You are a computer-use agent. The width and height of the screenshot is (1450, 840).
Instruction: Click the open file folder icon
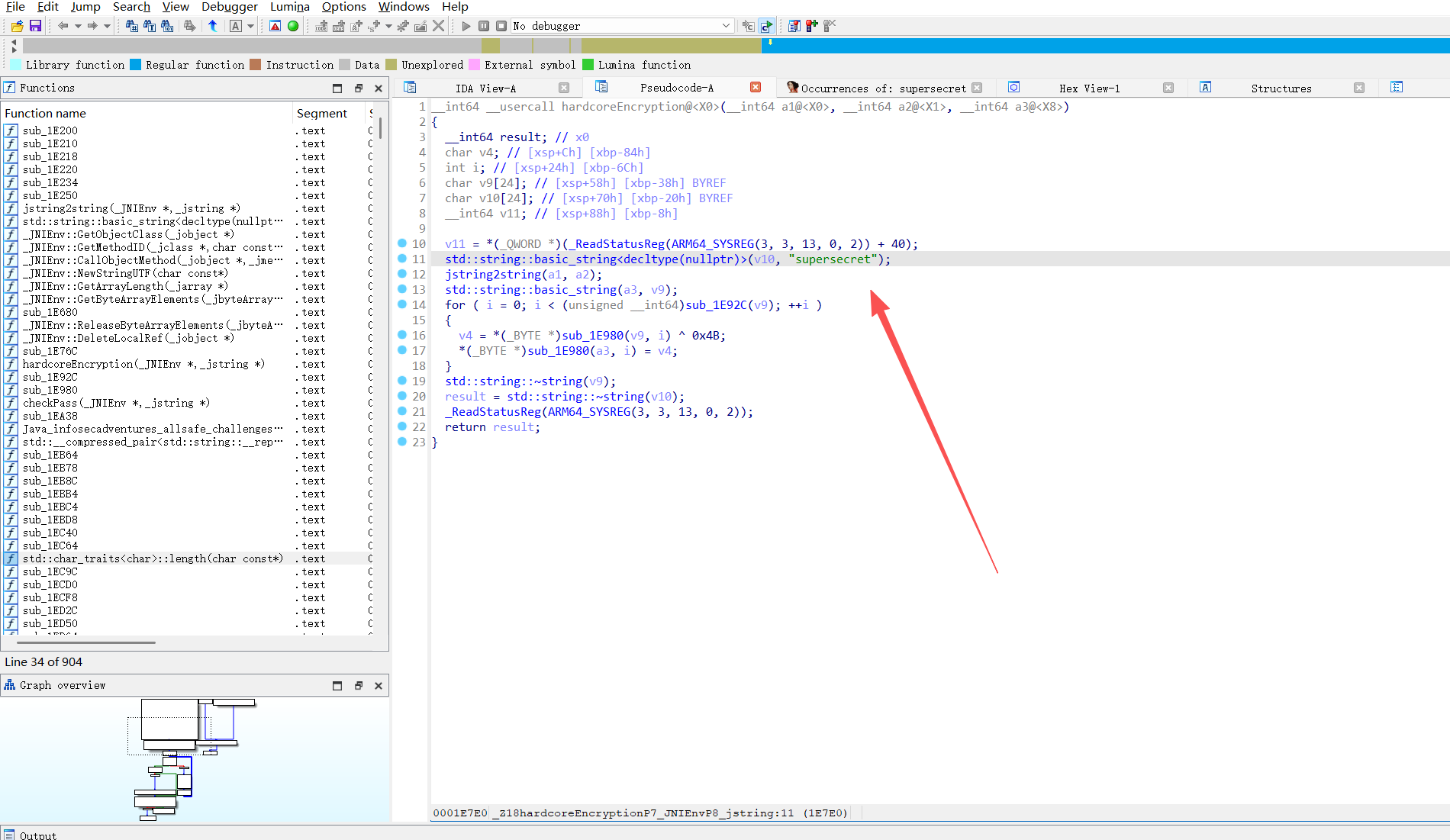(17, 26)
